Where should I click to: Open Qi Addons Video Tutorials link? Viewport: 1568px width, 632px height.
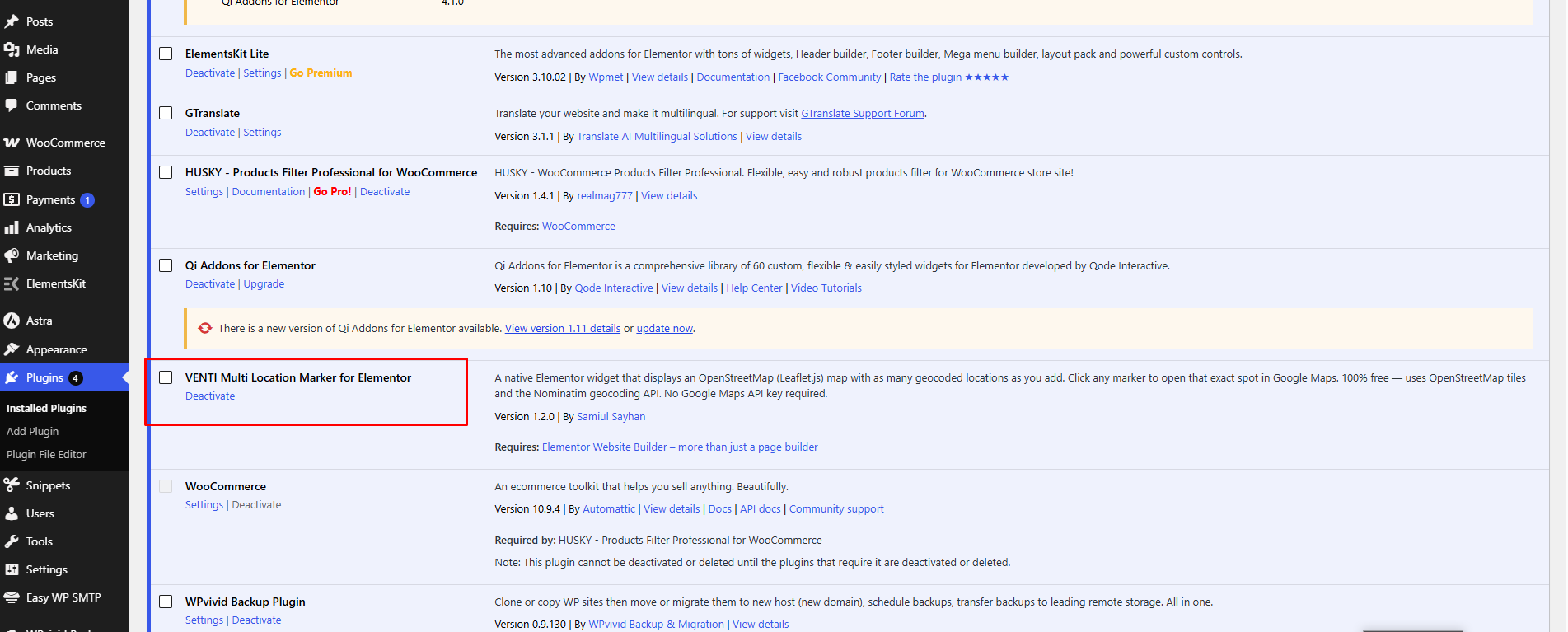click(826, 288)
